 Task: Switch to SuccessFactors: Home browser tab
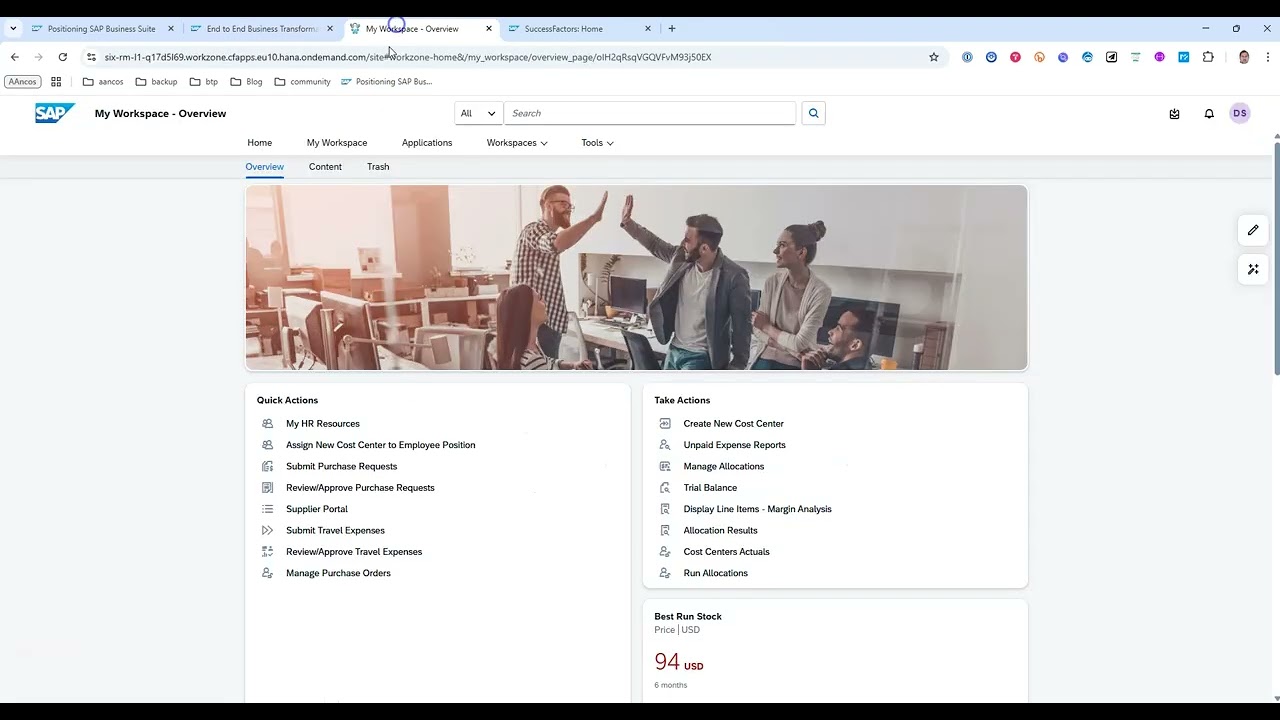[x=579, y=29]
